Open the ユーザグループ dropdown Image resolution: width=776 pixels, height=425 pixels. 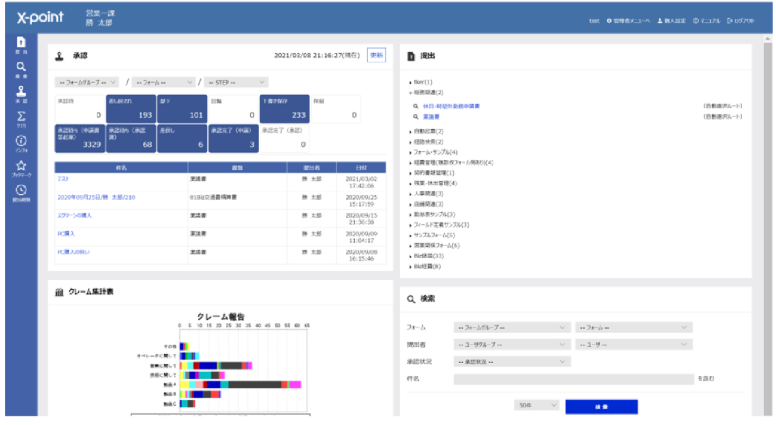[x=512, y=344]
